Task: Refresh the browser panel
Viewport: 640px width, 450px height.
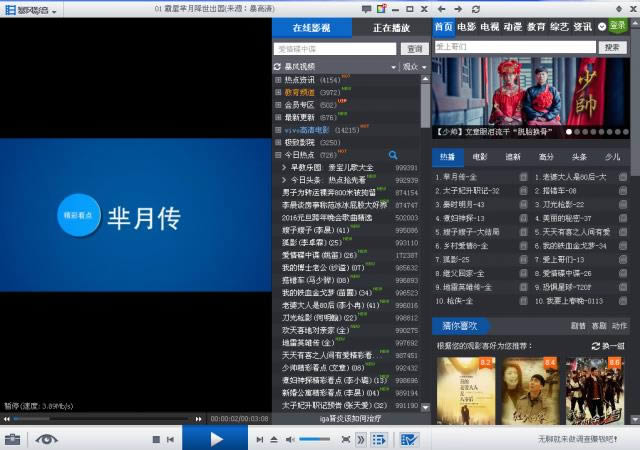Action: [x=476, y=9]
